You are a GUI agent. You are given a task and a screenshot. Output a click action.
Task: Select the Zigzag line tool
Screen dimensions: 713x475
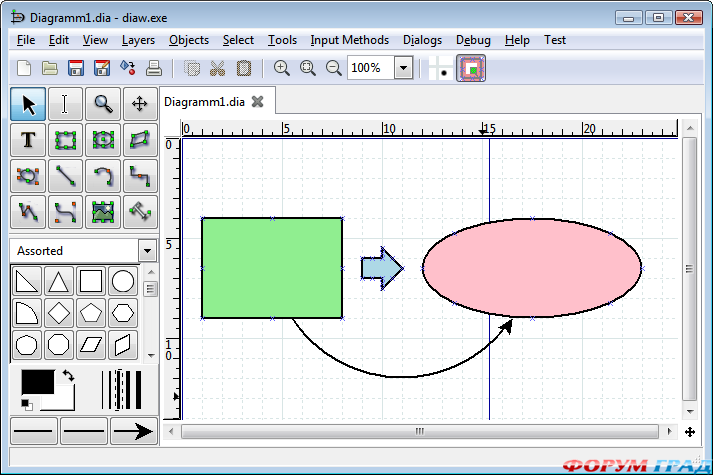(140, 176)
